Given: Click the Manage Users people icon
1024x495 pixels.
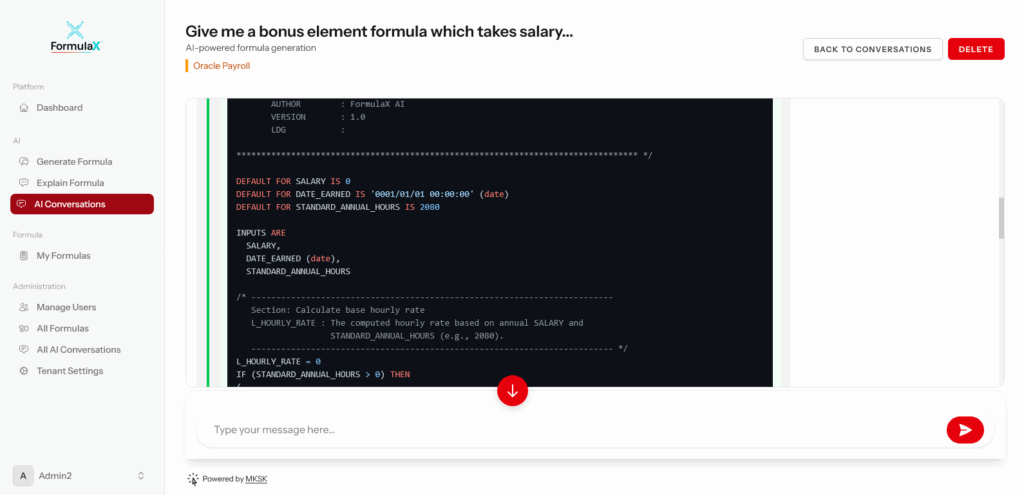Looking at the screenshot, I should 24,307.
